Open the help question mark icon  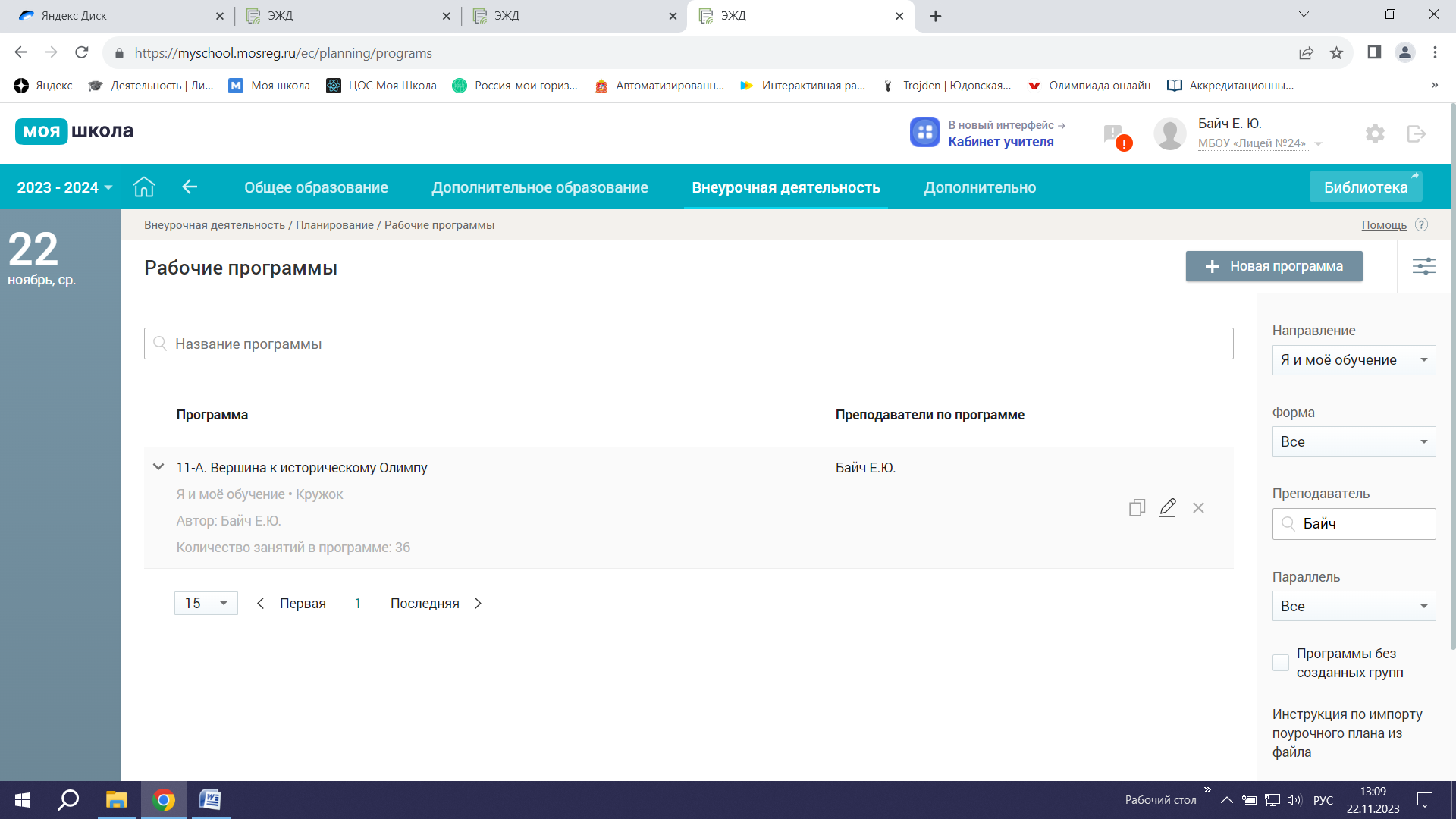click(1422, 224)
